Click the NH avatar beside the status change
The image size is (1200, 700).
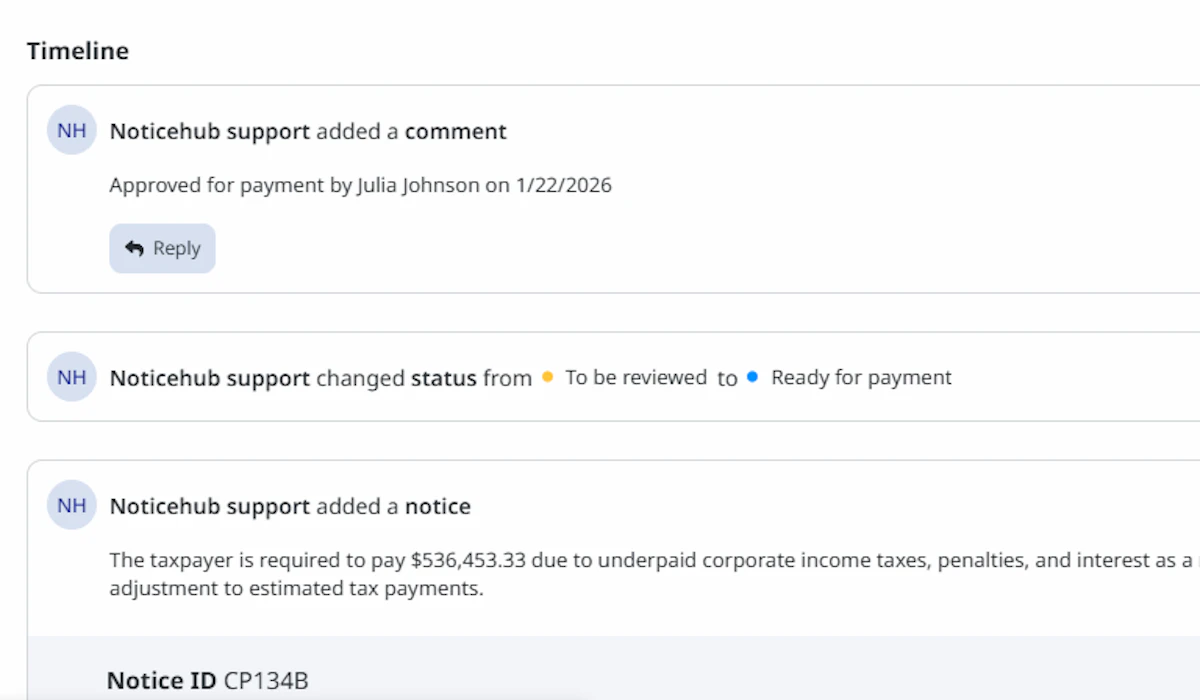(x=71, y=377)
